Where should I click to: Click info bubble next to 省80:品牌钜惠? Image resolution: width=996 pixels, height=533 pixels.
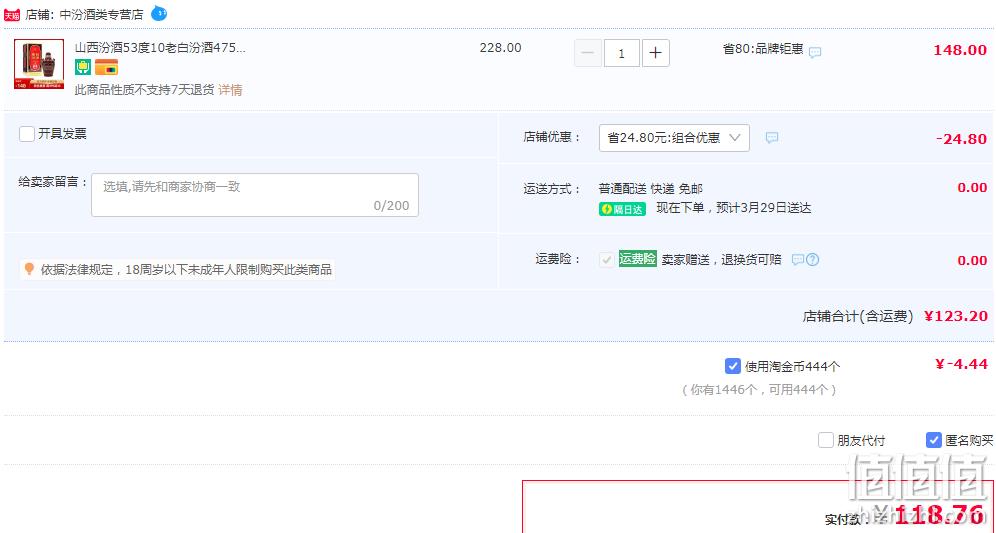pyautogui.click(x=815, y=52)
